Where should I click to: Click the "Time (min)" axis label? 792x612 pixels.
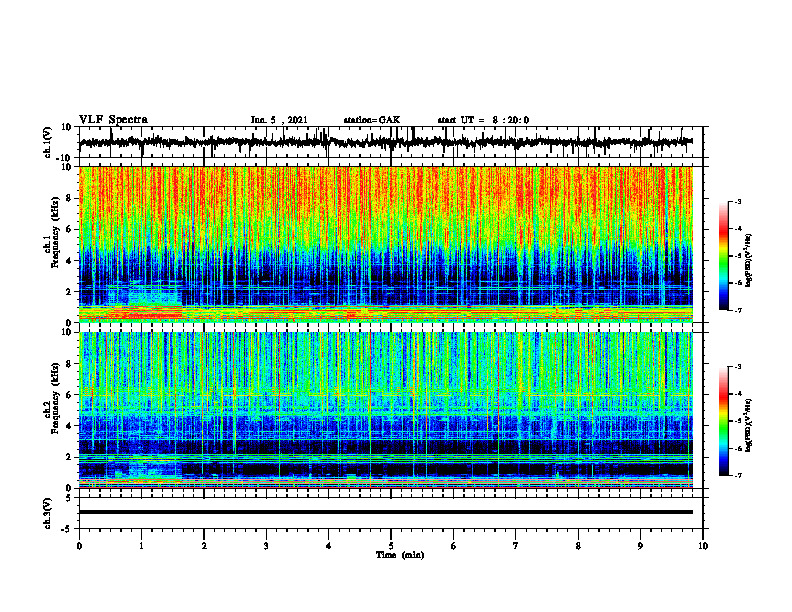(x=400, y=555)
